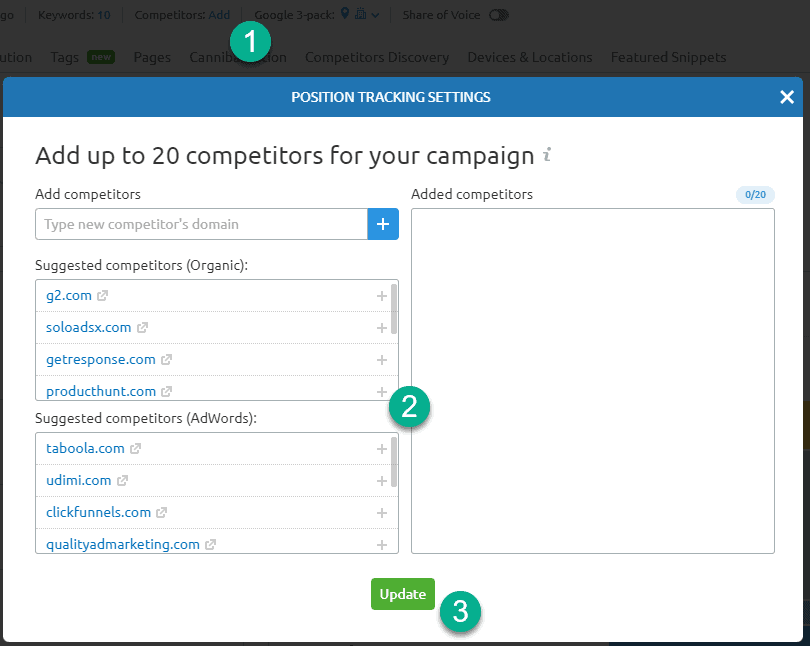Viewport: 810px width, 646px height.
Task: Open clickfunnels.com external link icon
Action: pos(162,512)
